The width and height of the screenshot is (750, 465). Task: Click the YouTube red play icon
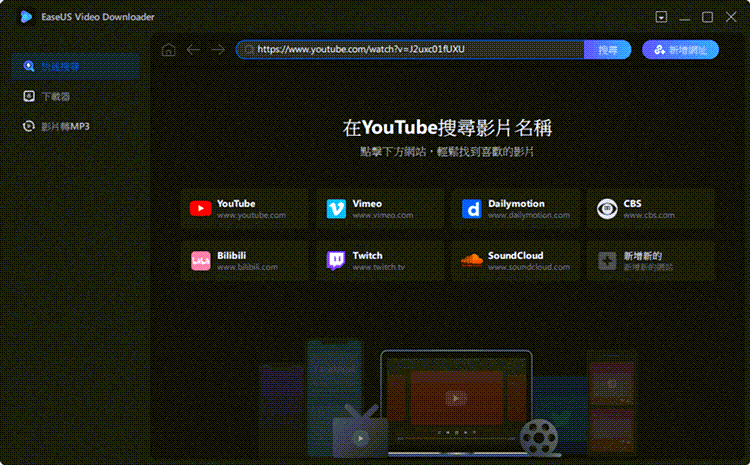point(200,209)
